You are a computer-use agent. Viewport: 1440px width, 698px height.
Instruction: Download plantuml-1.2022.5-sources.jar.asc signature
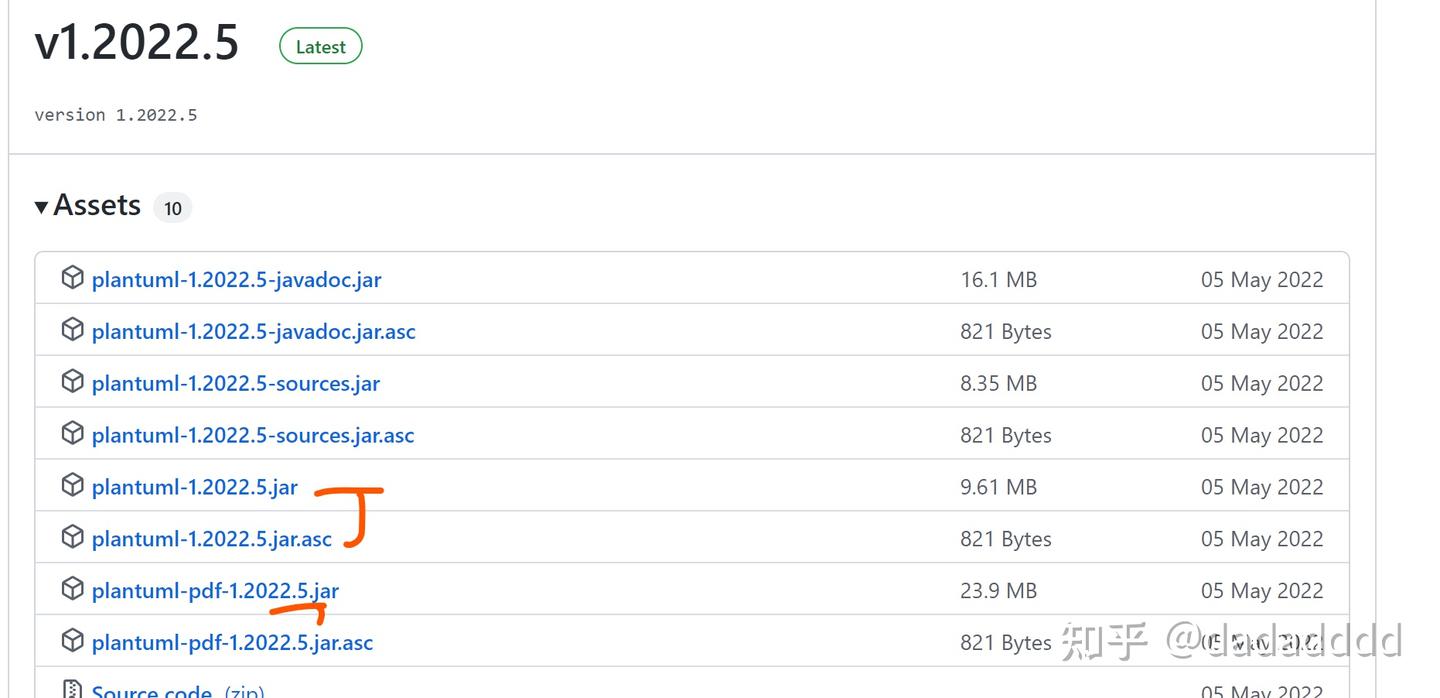coord(252,436)
